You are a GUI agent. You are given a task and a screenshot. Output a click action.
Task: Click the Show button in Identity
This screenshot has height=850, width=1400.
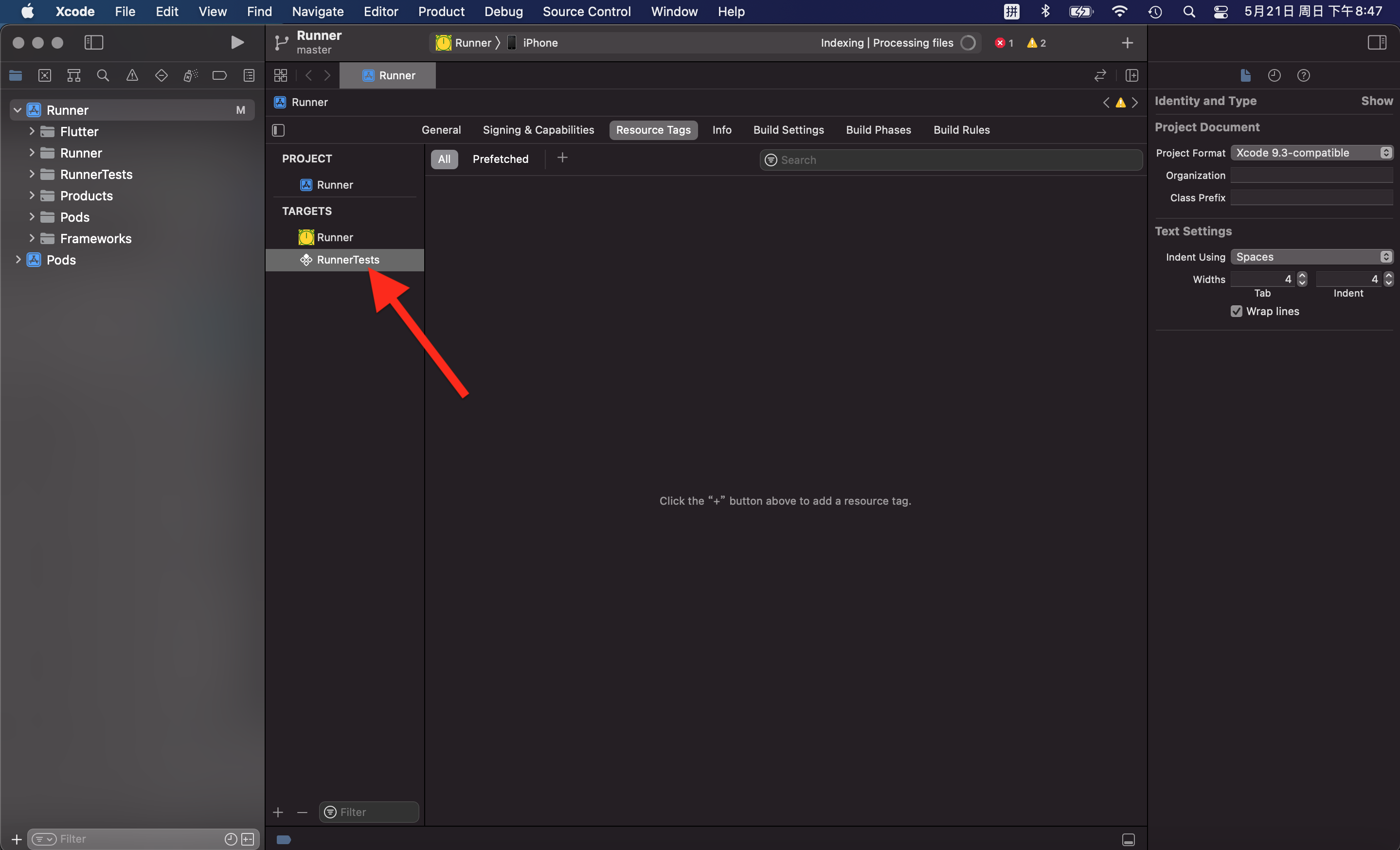(x=1377, y=101)
